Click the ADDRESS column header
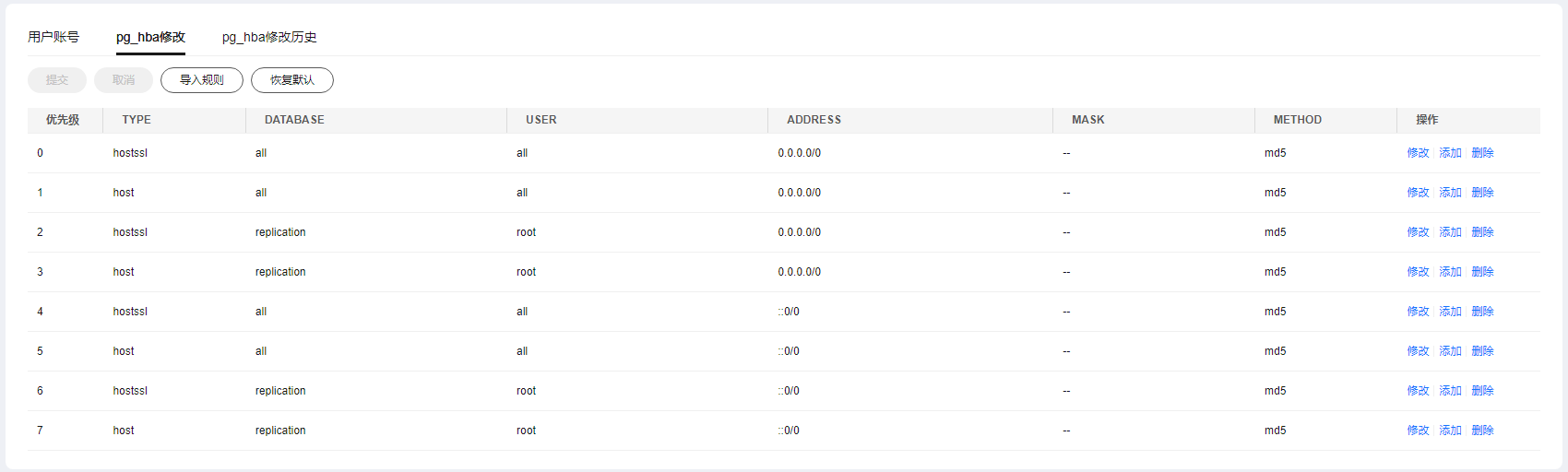Screen dimensions: 1568x472 (814, 120)
